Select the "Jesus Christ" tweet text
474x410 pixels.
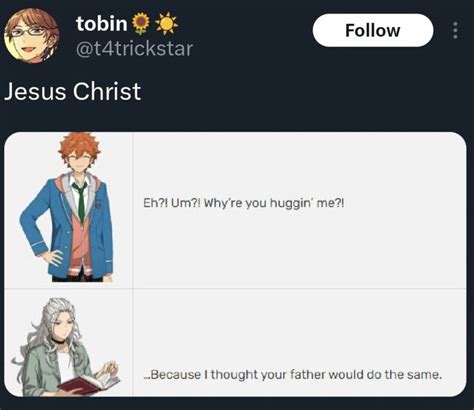point(73,91)
